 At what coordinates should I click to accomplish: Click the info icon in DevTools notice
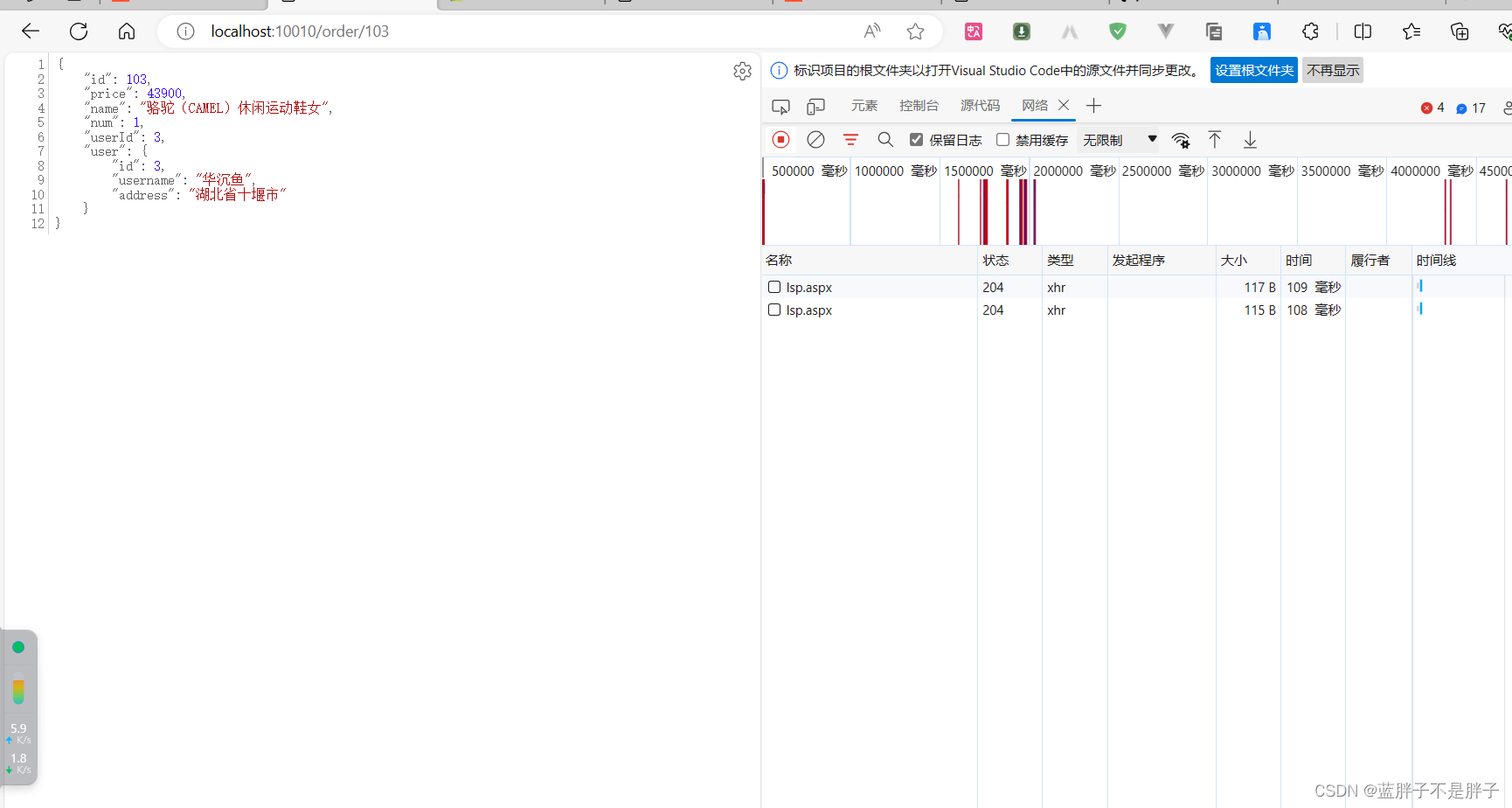[x=779, y=71]
